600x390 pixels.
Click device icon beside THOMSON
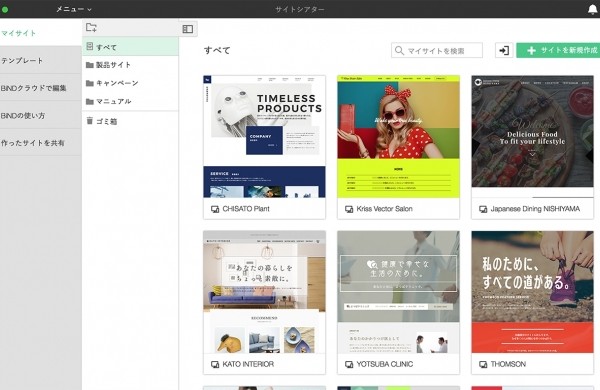pos(483,364)
